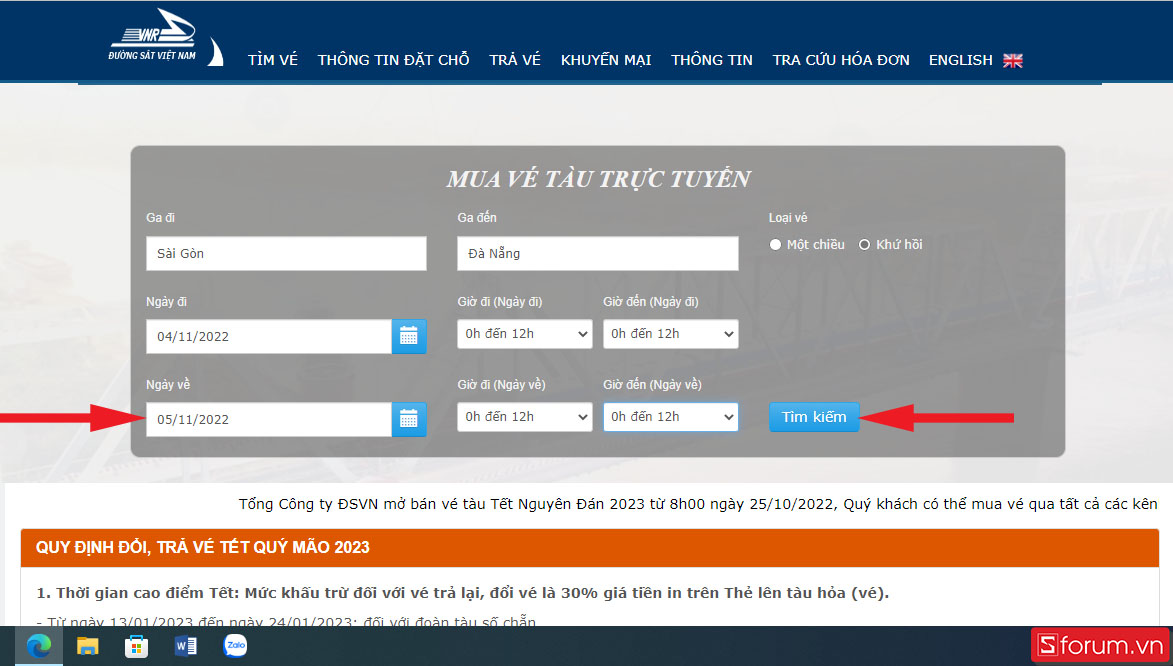Select the Khứ hồi ticket option

click(x=865, y=245)
